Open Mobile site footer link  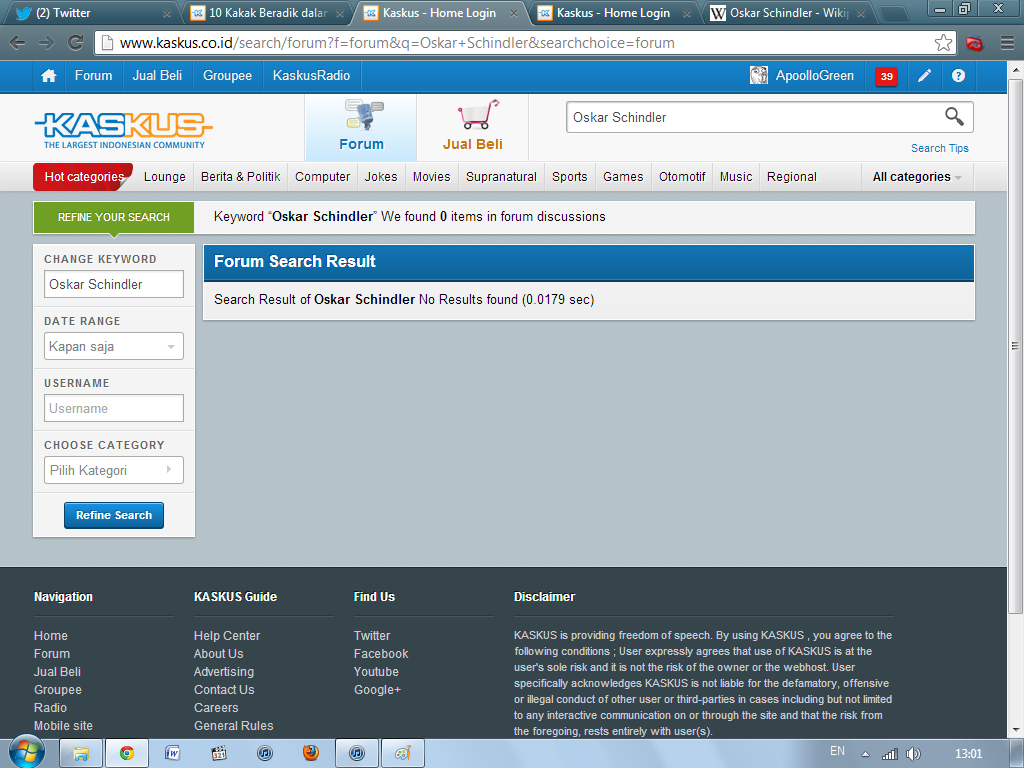(63, 726)
